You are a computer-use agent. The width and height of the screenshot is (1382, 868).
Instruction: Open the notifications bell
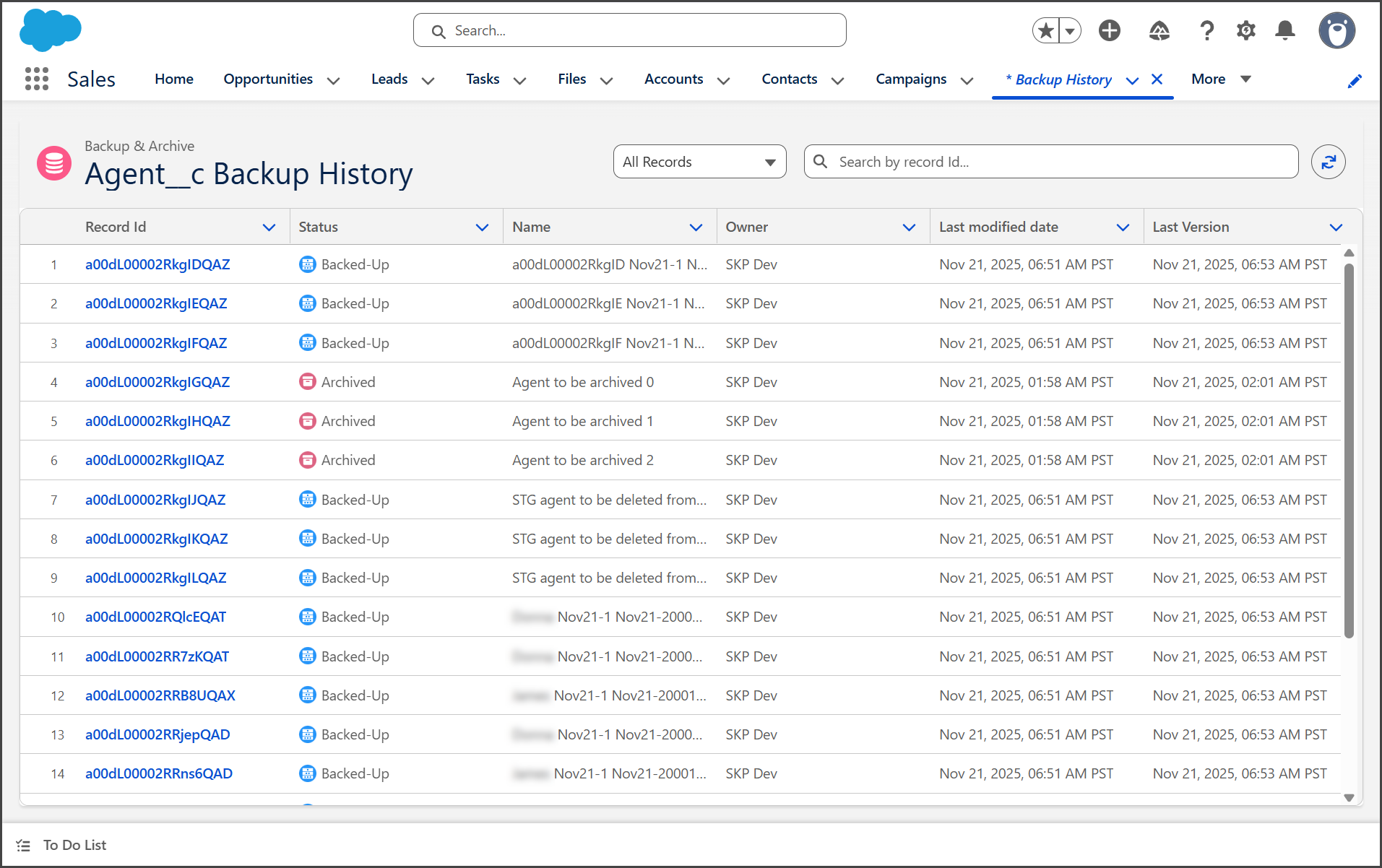[x=1284, y=30]
